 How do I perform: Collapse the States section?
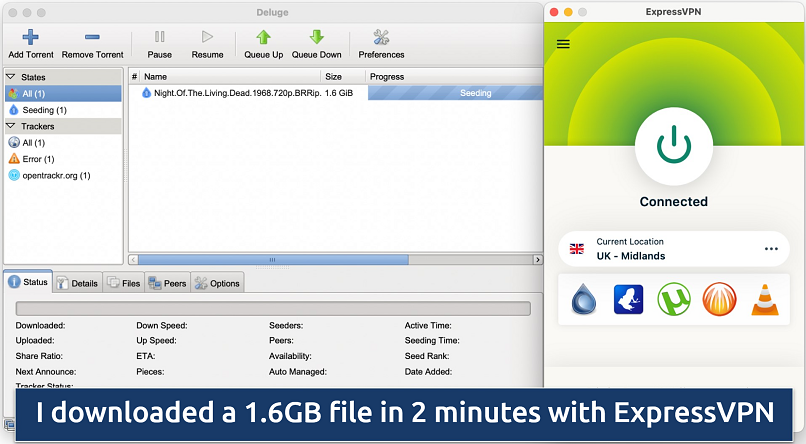pyautogui.click(x=11, y=77)
